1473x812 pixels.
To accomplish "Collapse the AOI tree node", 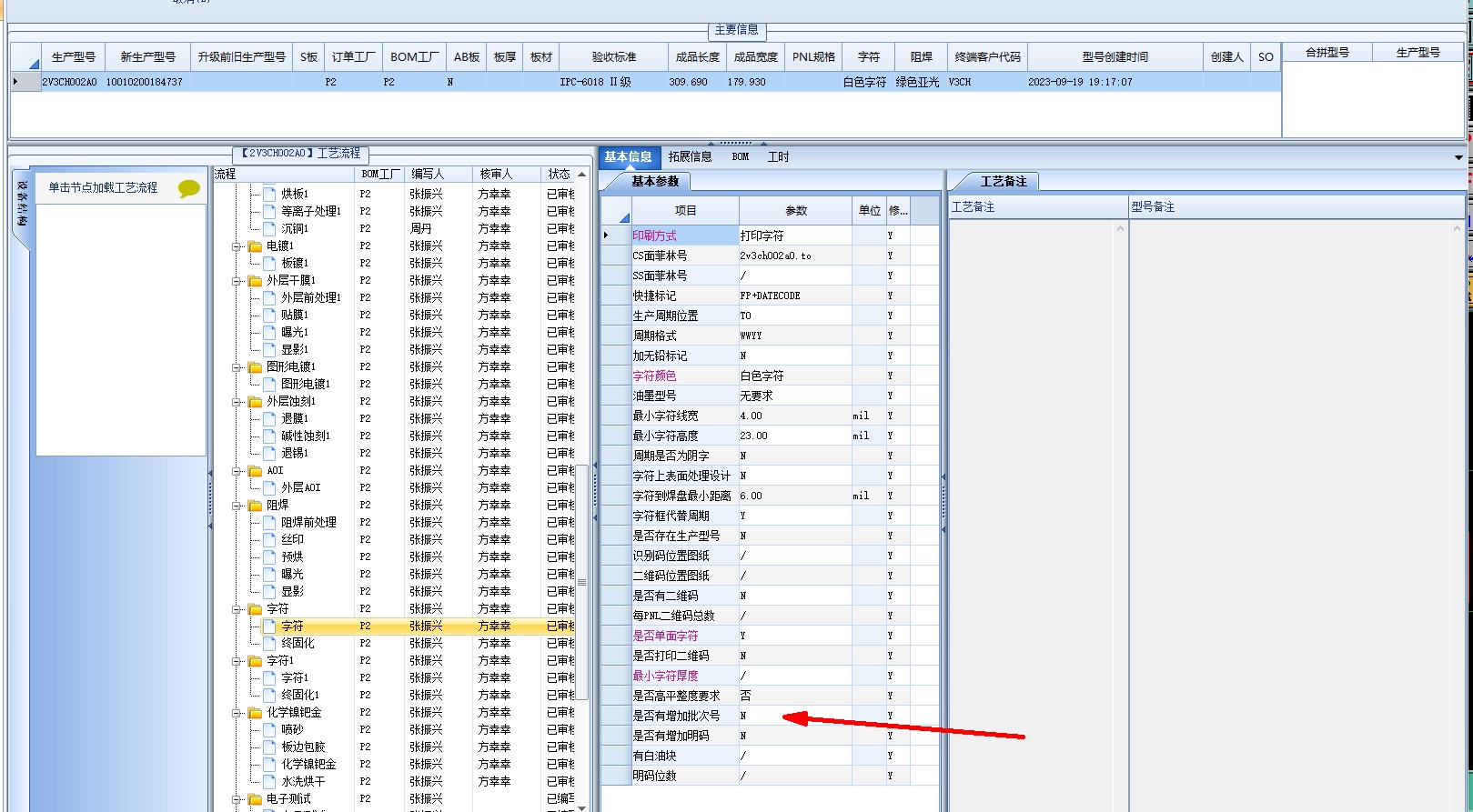I will point(237,470).
